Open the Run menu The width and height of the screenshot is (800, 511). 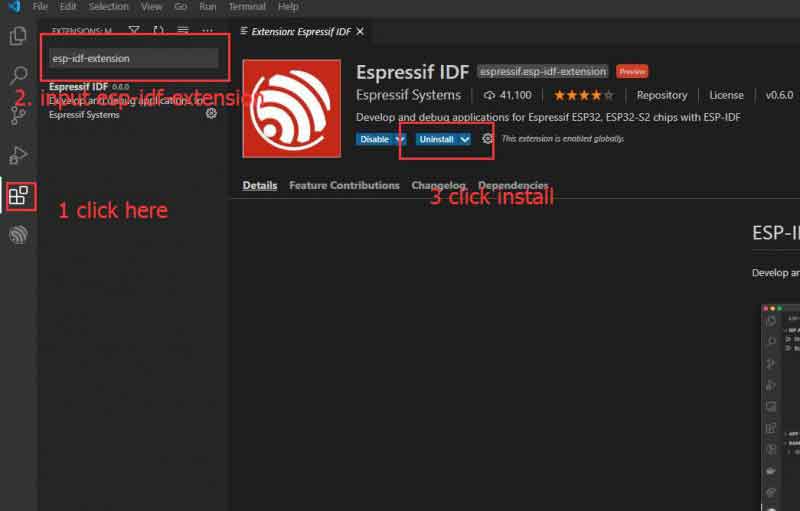pos(208,7)
